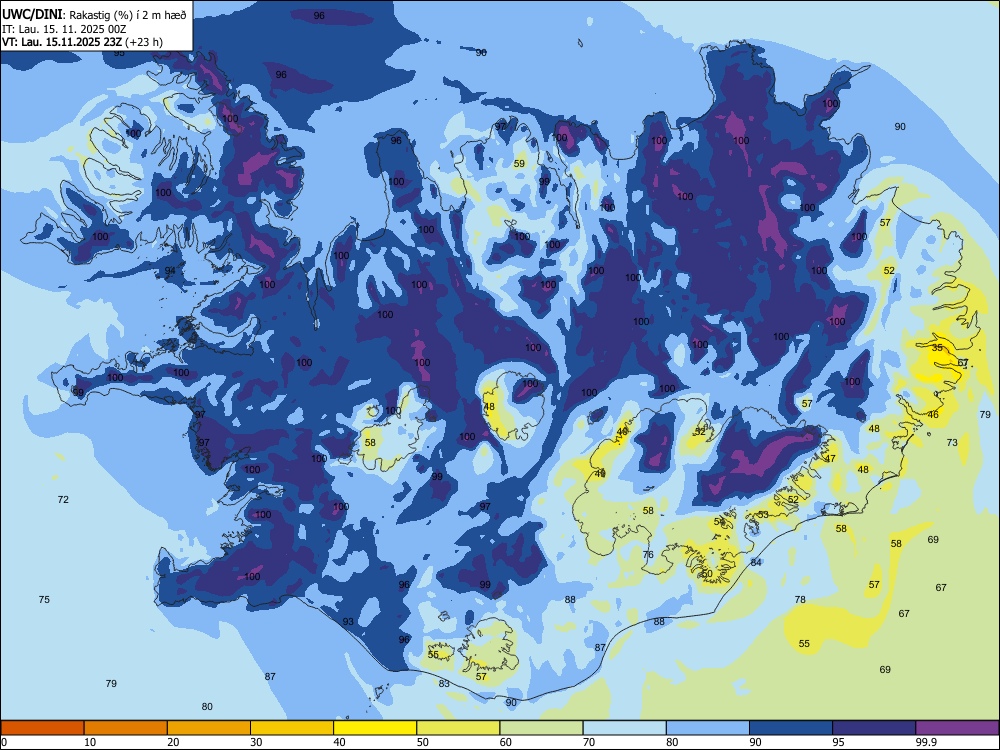Click the map value label '75'

coord(44,599)
